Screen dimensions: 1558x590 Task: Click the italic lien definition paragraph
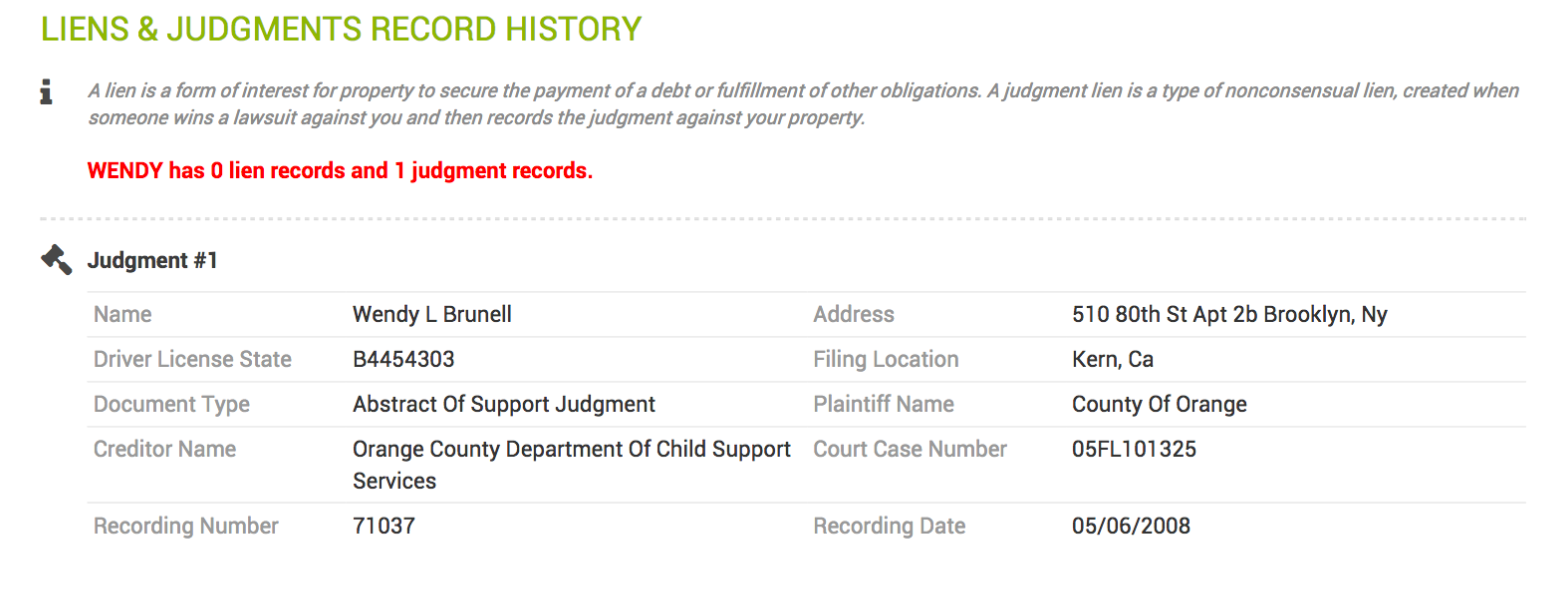coord(803,104)
